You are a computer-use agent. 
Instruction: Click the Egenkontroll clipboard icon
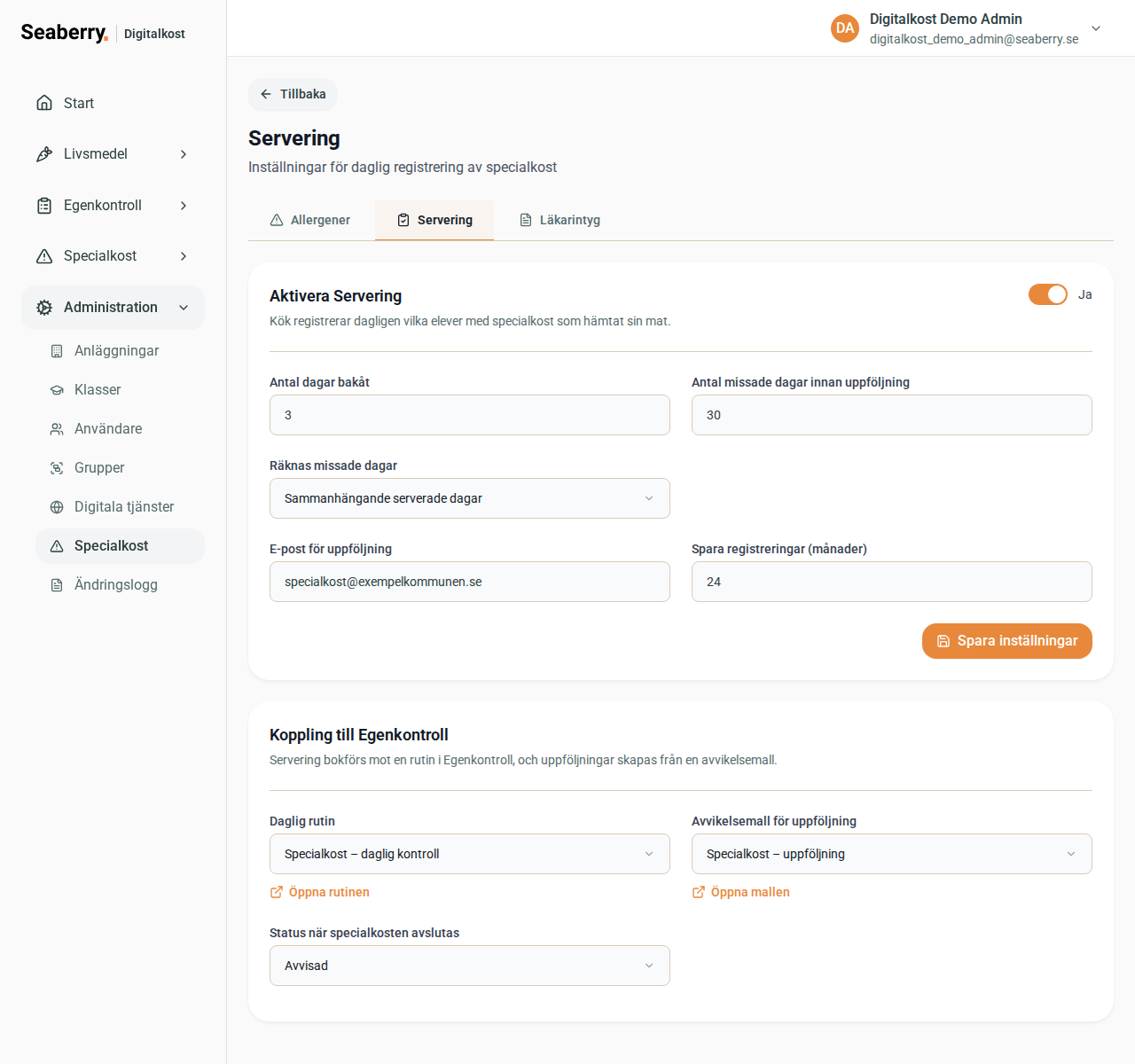point(44,206)
